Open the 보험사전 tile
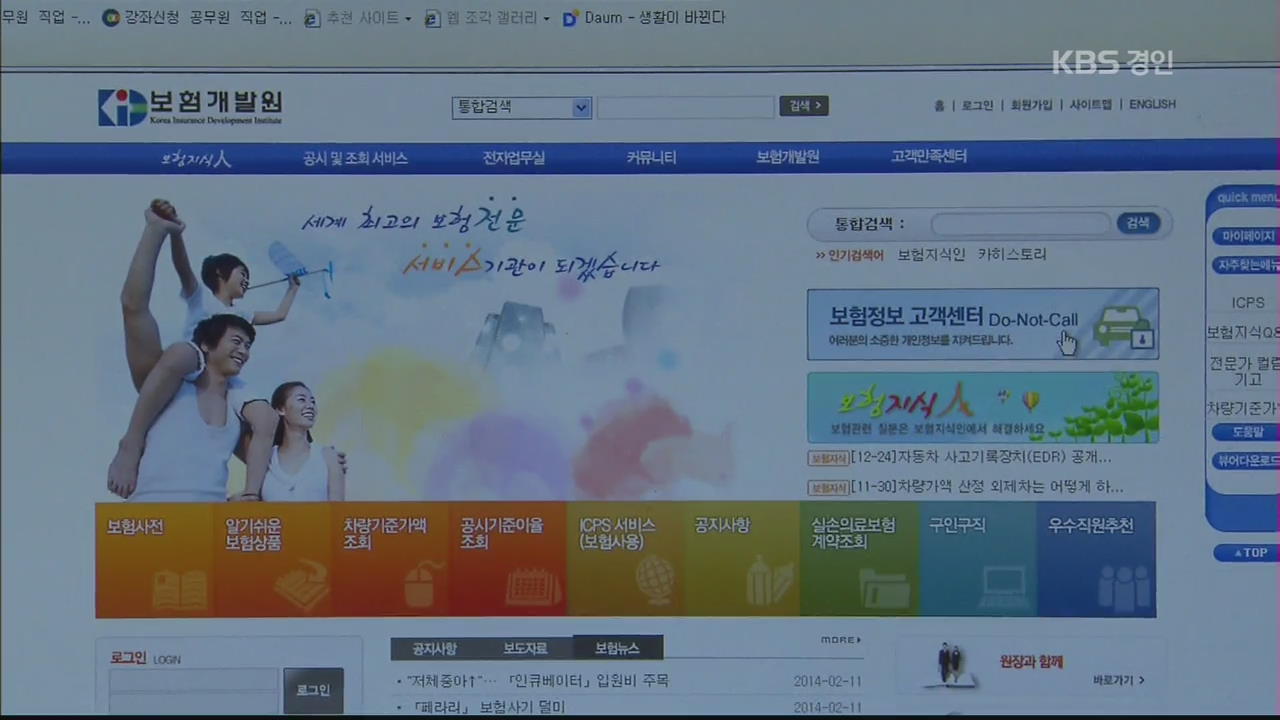Viewport: 1280px width, 720px height. pos(154,560)
